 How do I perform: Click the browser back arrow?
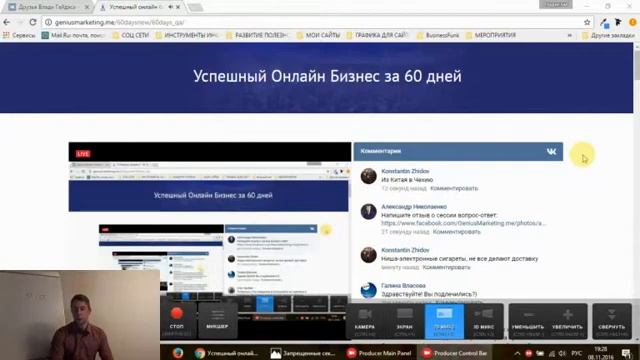[7, 22]
